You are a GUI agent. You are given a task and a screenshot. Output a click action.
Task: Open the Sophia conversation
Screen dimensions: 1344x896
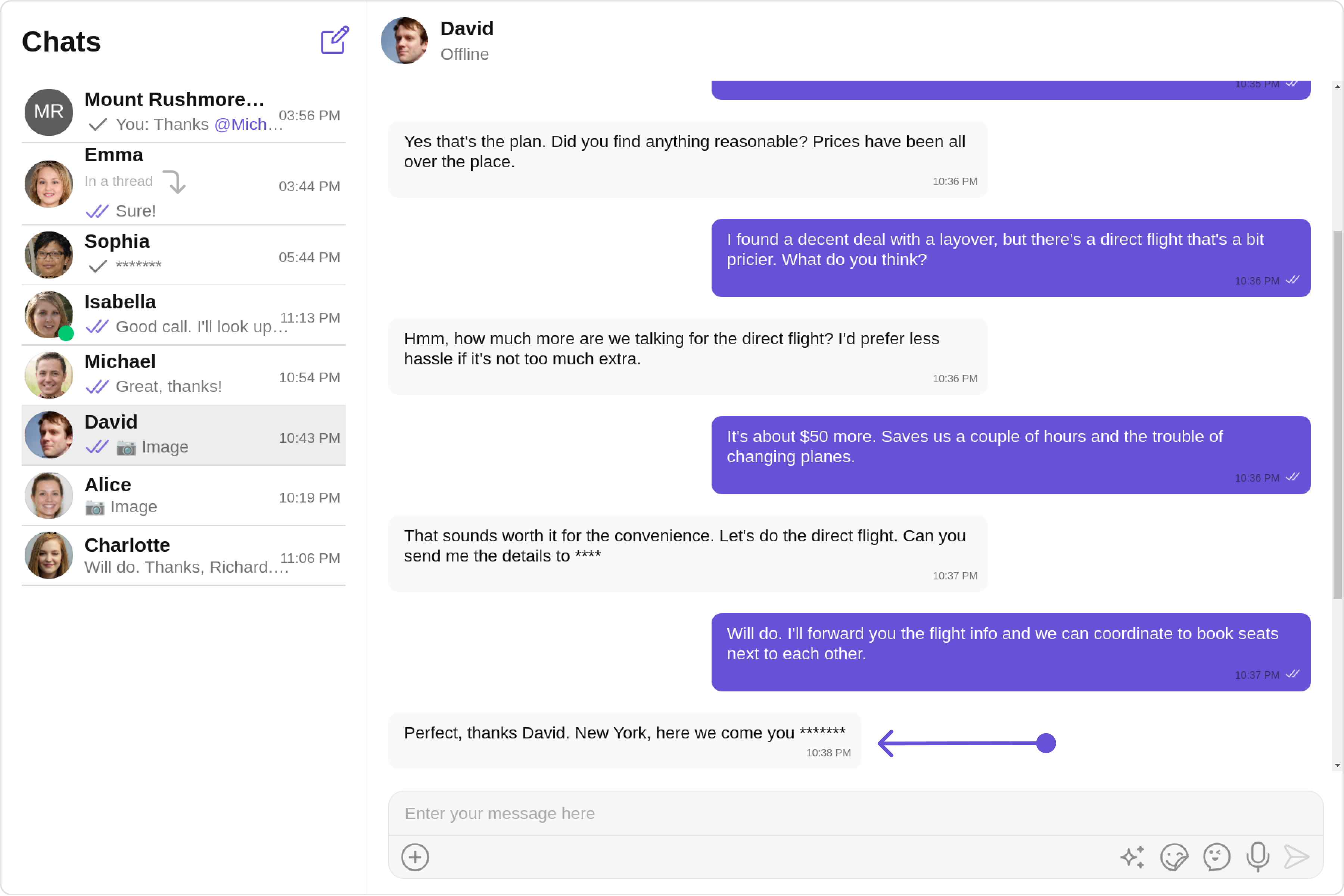[x=183, y=255]
